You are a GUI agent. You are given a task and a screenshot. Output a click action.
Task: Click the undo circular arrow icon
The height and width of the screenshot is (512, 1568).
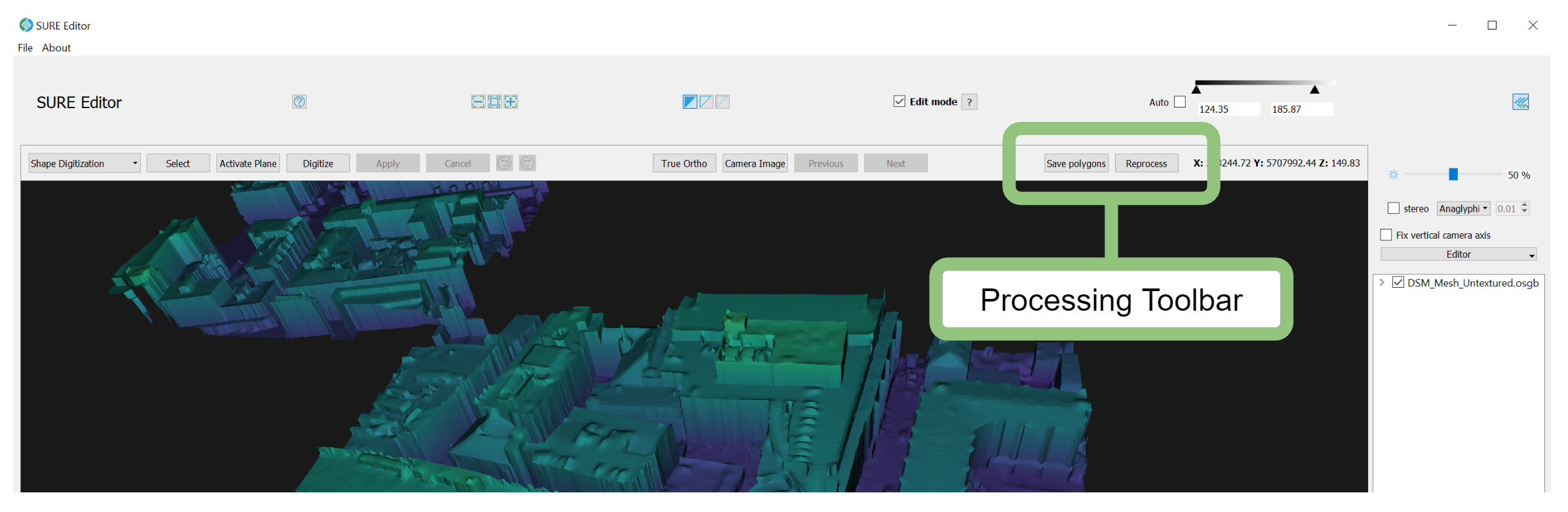504,163
